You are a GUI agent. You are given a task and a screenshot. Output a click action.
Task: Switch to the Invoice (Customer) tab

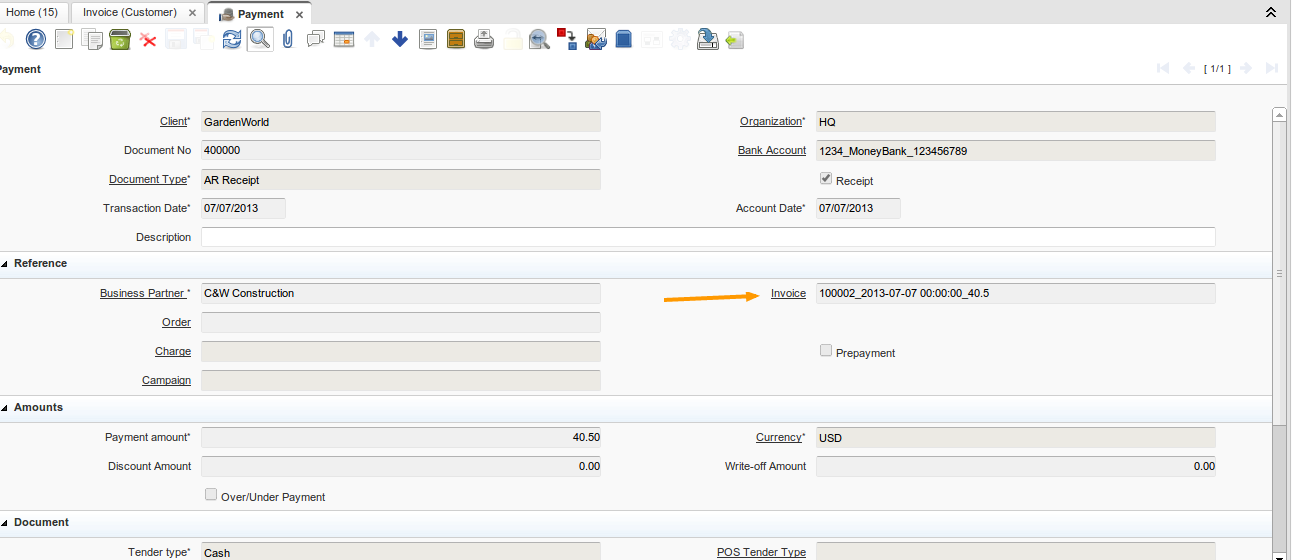130,13
